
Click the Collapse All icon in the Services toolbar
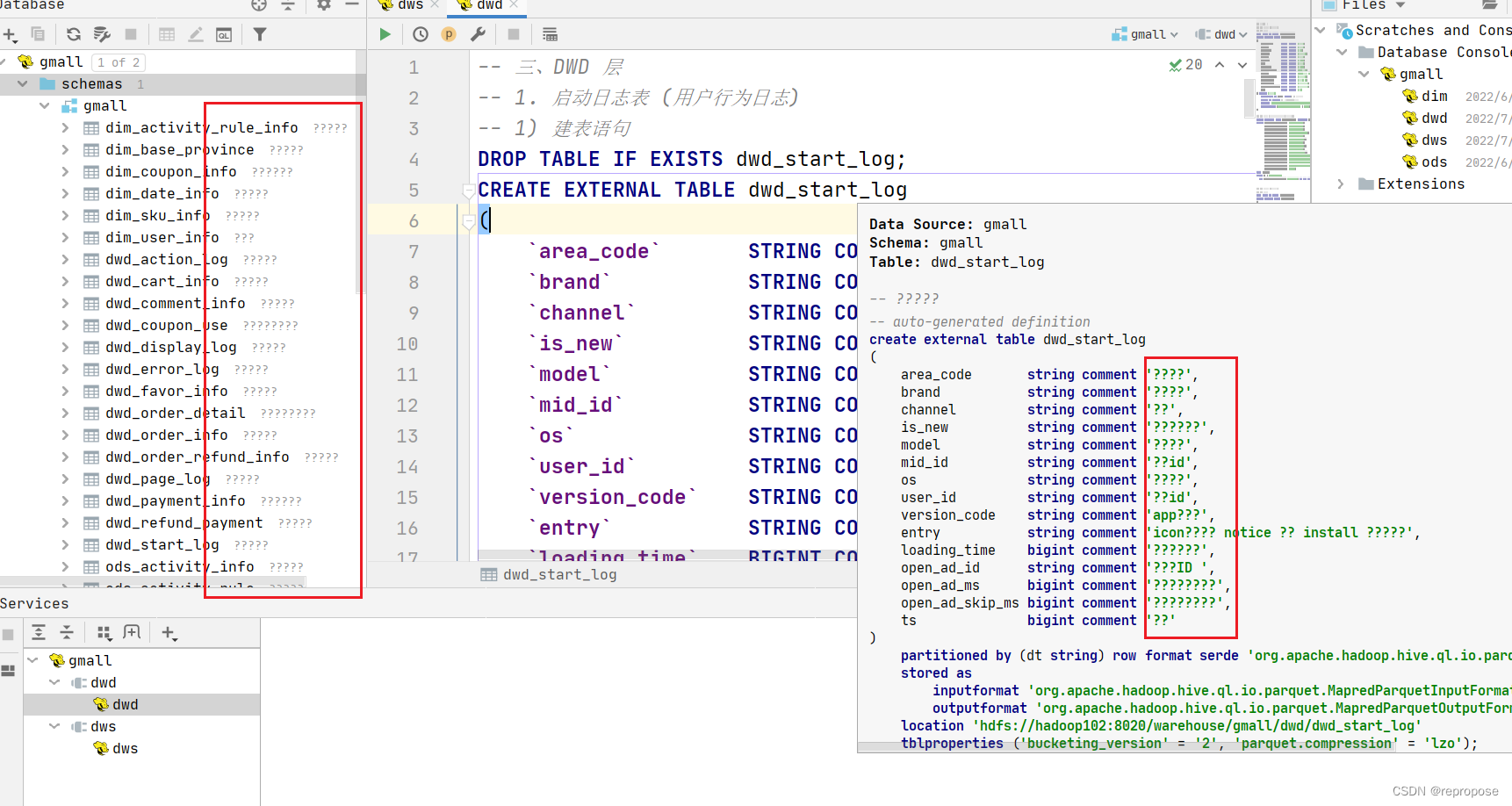click(67, 632)
